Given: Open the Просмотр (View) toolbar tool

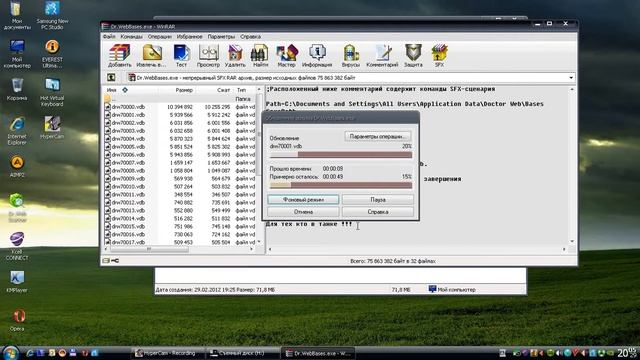Looking at the screenshot, I should tap(208, 56).
